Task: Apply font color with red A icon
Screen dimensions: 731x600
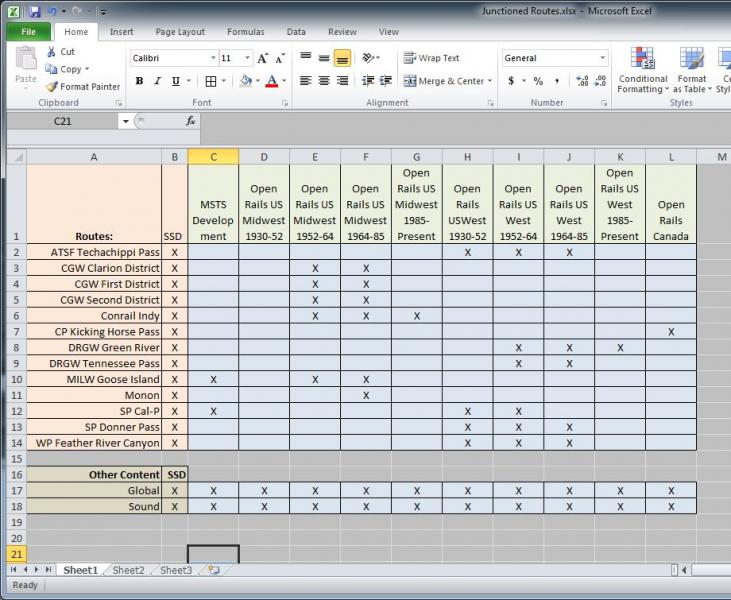Action: [x=271, y=81]
